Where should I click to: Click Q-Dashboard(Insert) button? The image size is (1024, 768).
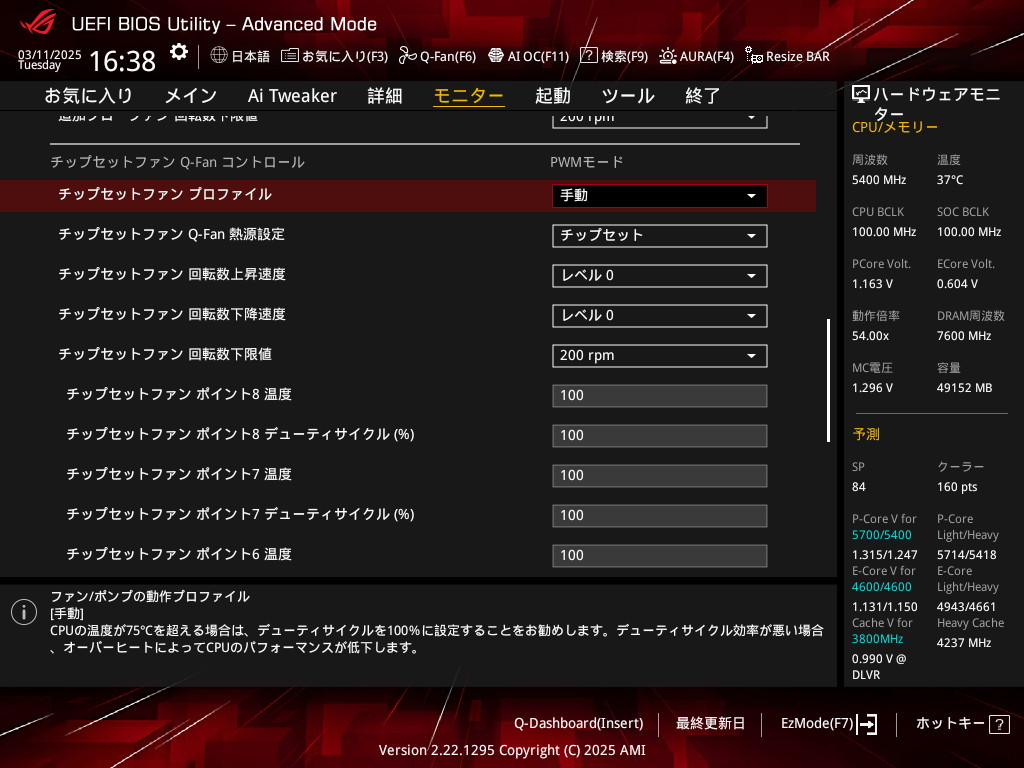(579, 724)
